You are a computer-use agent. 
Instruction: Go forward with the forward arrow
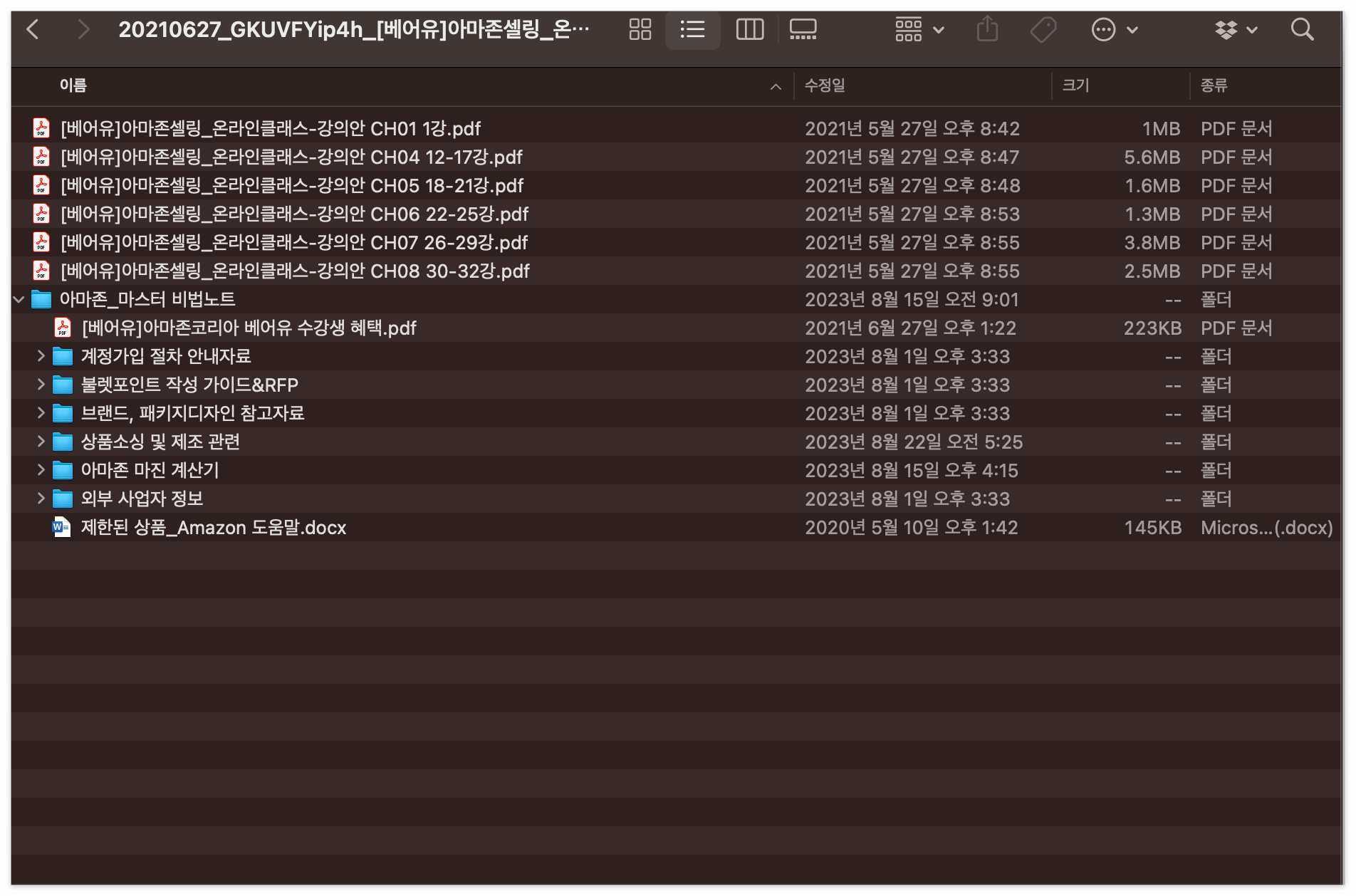point(83,29)
